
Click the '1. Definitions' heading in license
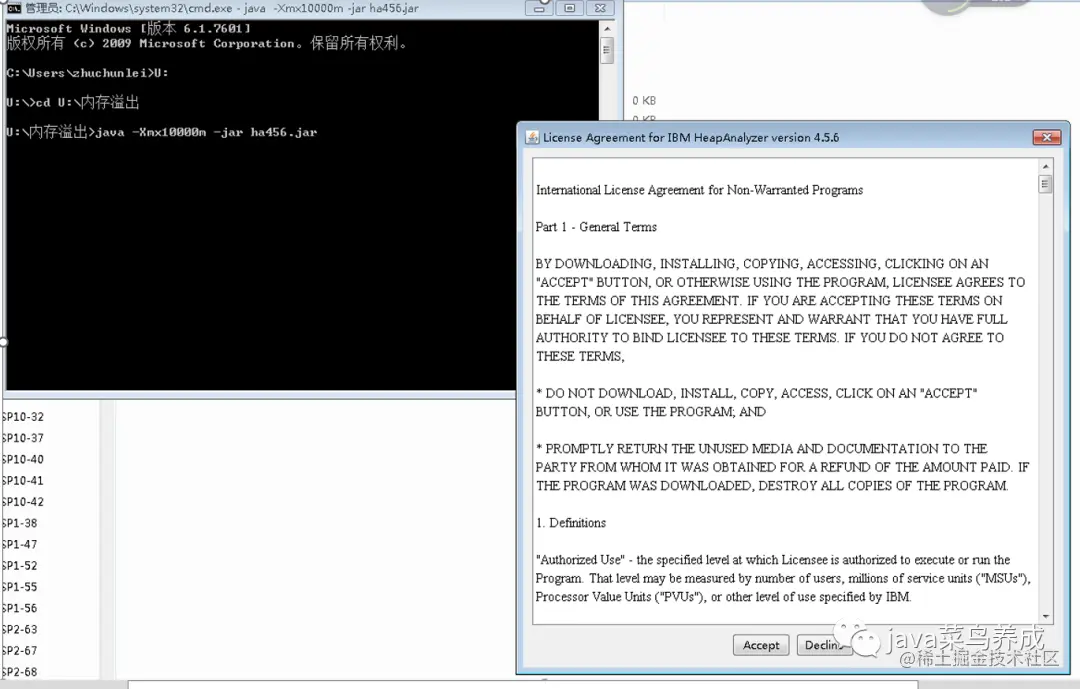(570, 523)
